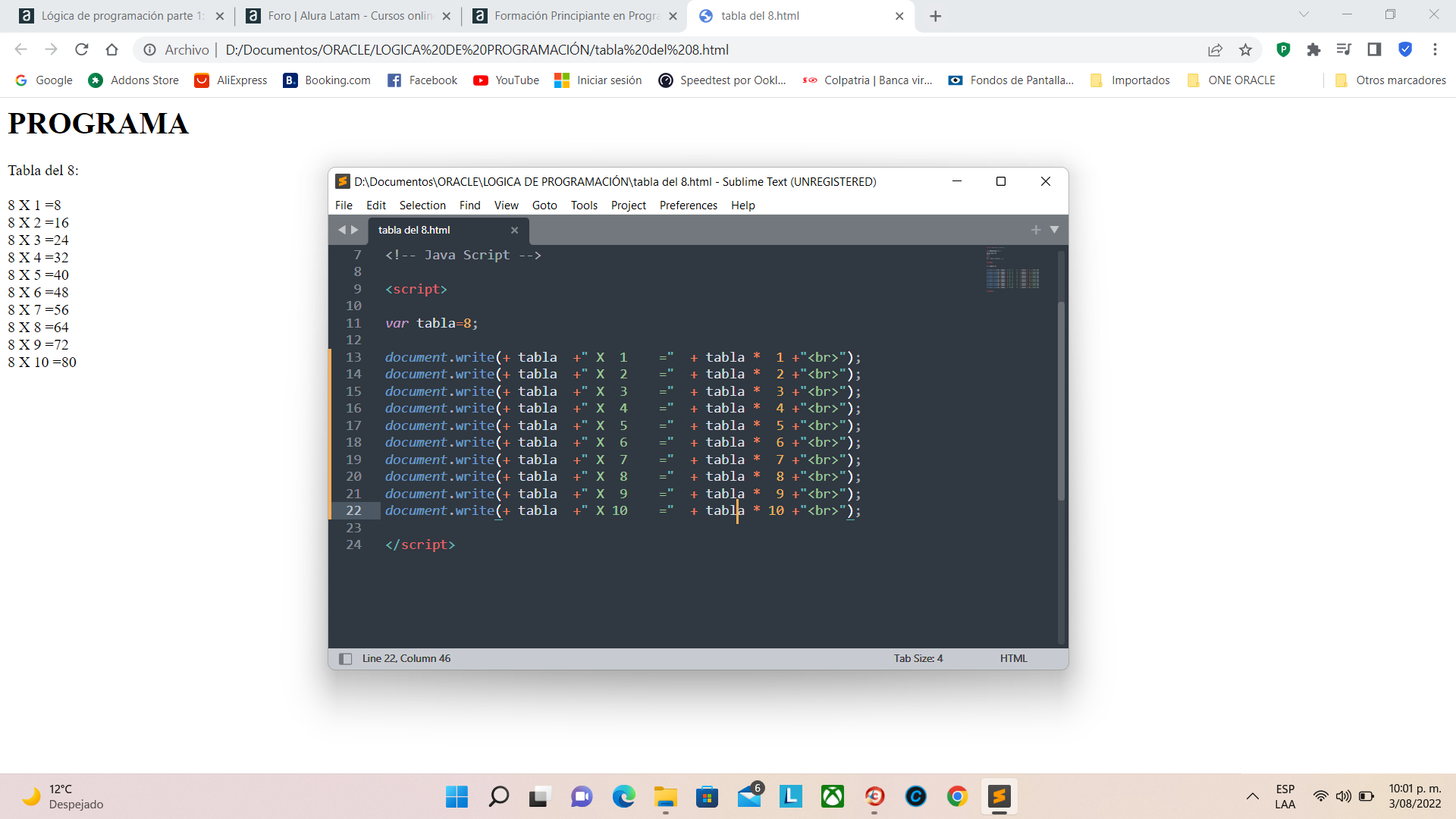Open Speedtest por Ookla bookmark

click(722, 80)
